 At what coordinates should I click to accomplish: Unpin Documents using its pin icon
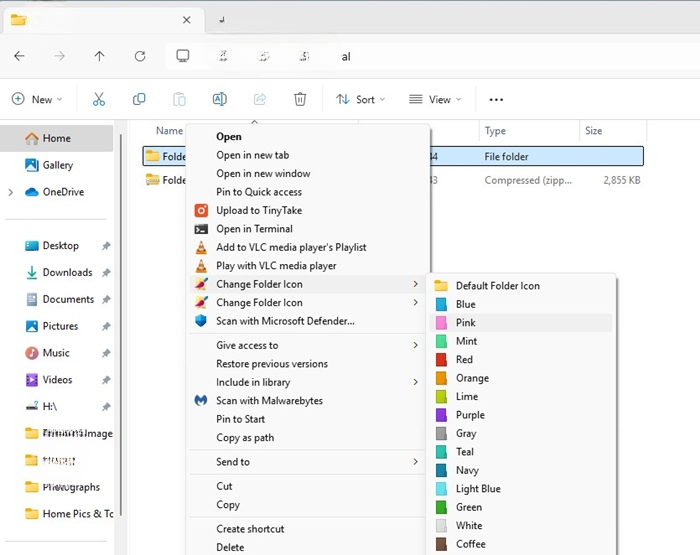point(106,299)
